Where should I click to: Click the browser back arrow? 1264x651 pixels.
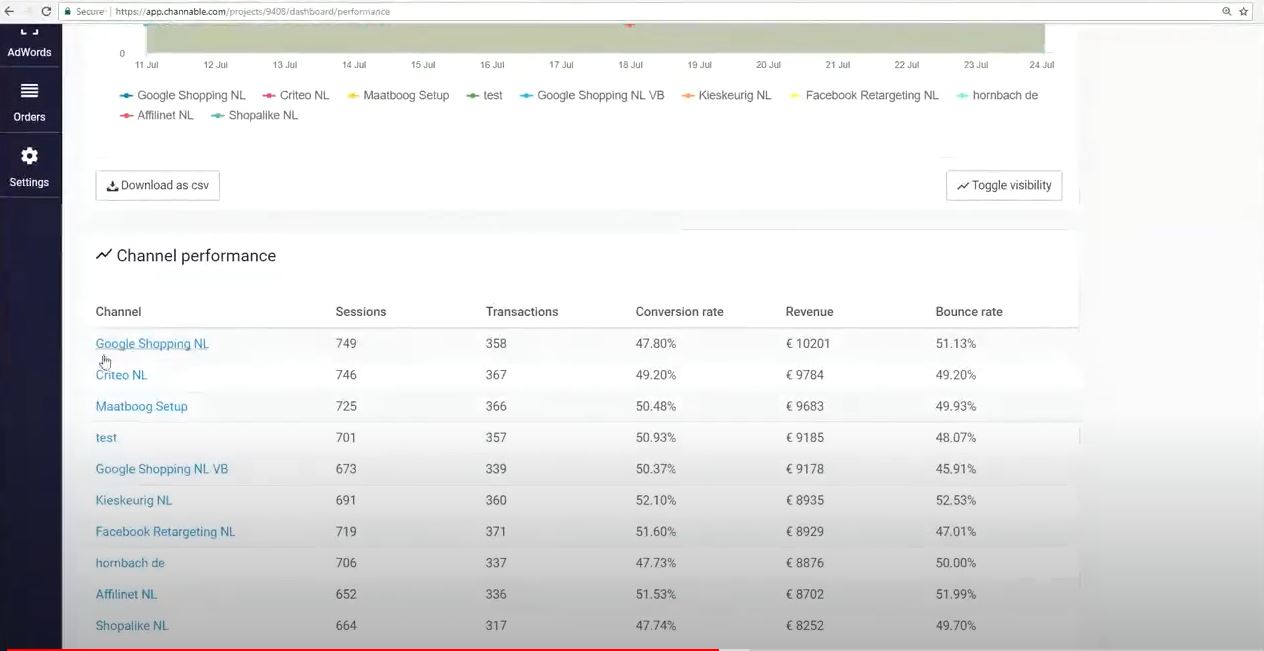[9, 11]
